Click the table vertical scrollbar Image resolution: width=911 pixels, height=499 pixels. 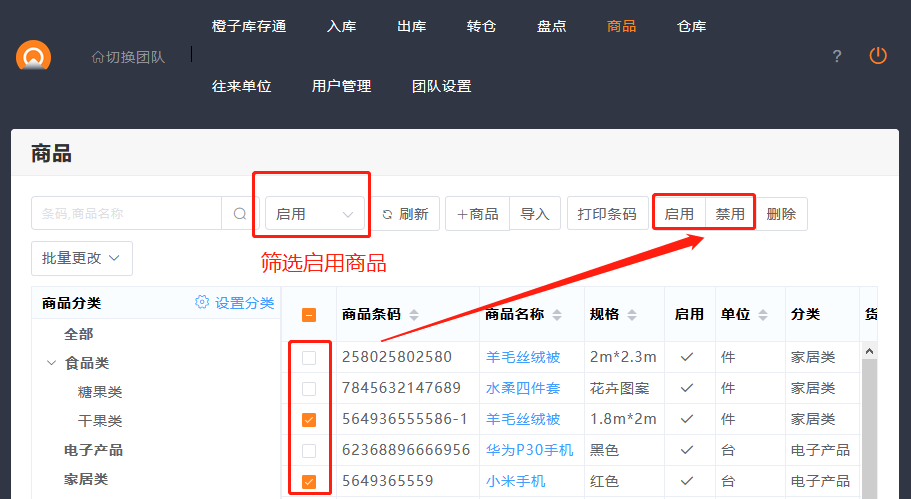click(x=869, y=420)
